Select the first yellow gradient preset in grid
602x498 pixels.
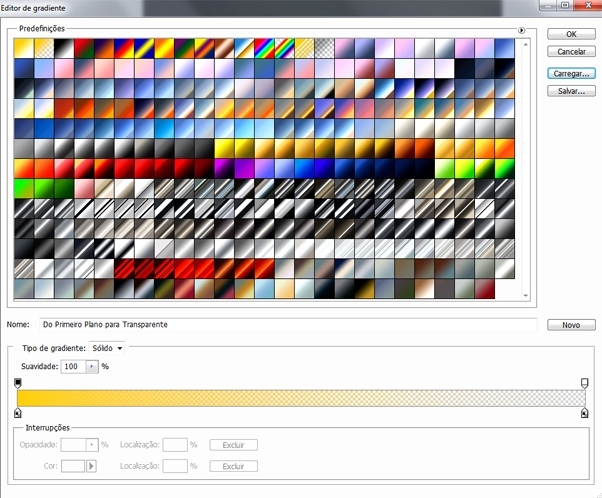tap(24, 48)
